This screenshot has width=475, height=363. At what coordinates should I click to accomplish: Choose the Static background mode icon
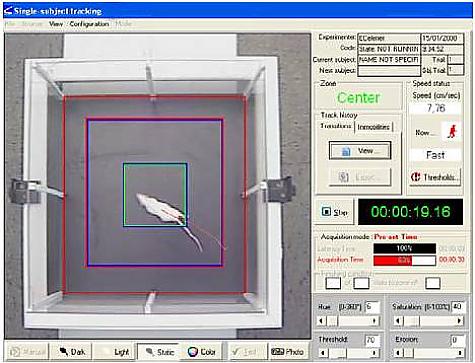point(159,352)
